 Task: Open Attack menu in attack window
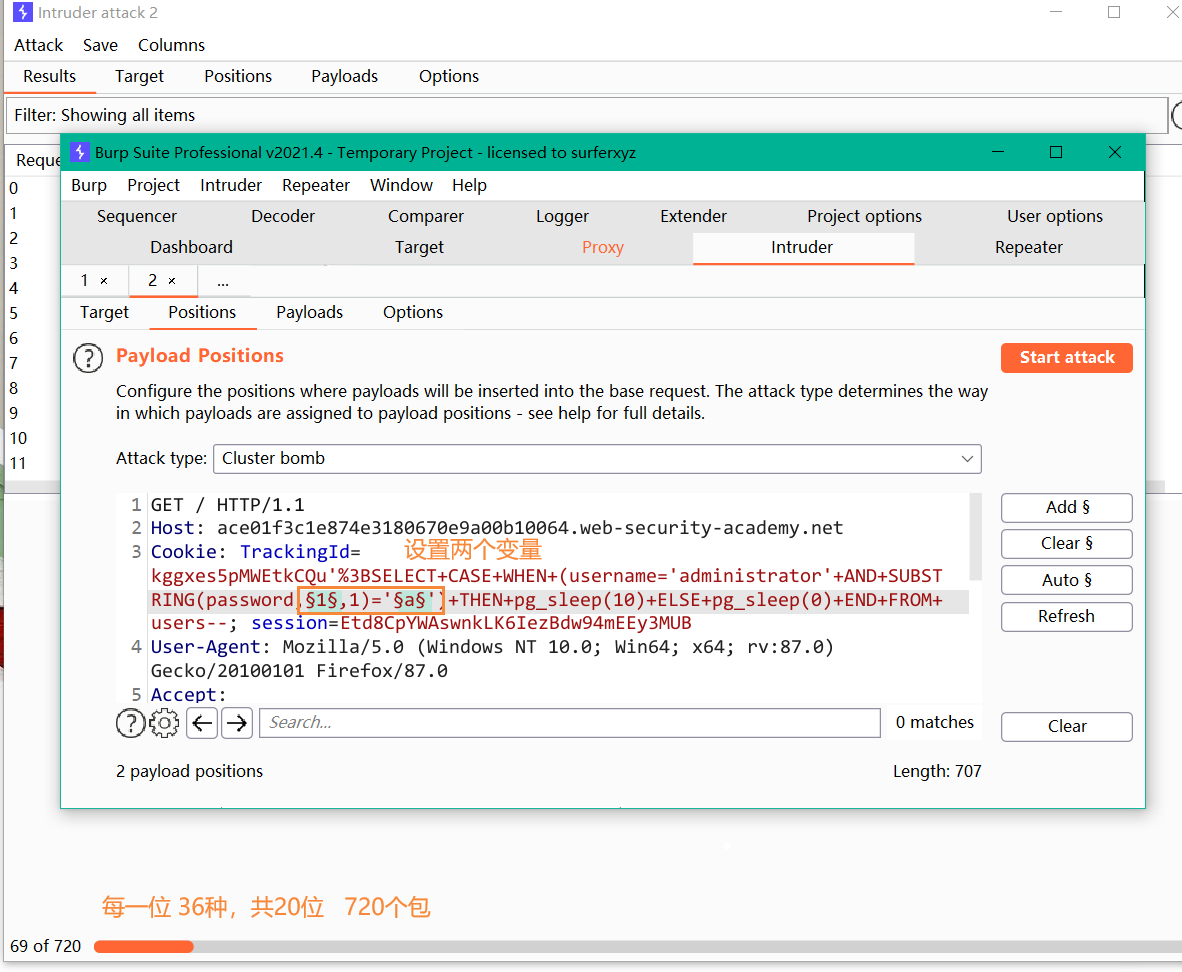tap(38, 45)
